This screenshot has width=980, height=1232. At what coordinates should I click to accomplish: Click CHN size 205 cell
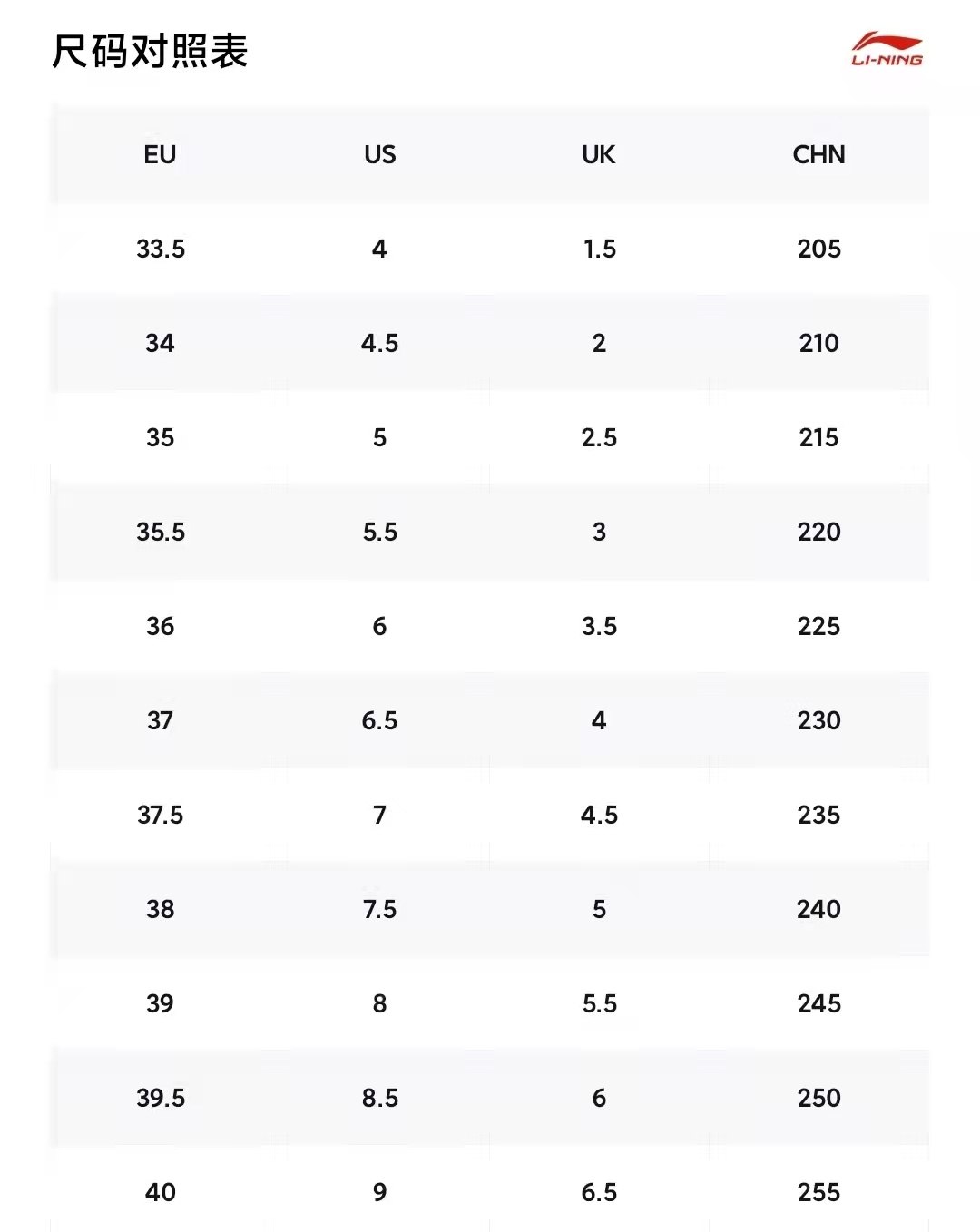tap(818, 249)
